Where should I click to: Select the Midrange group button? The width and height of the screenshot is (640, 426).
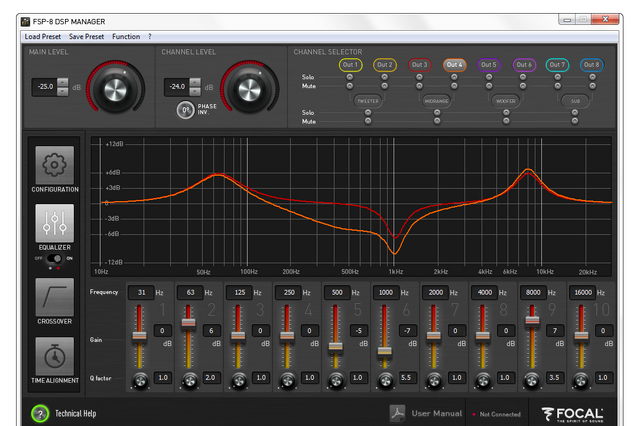coord(436,101)
